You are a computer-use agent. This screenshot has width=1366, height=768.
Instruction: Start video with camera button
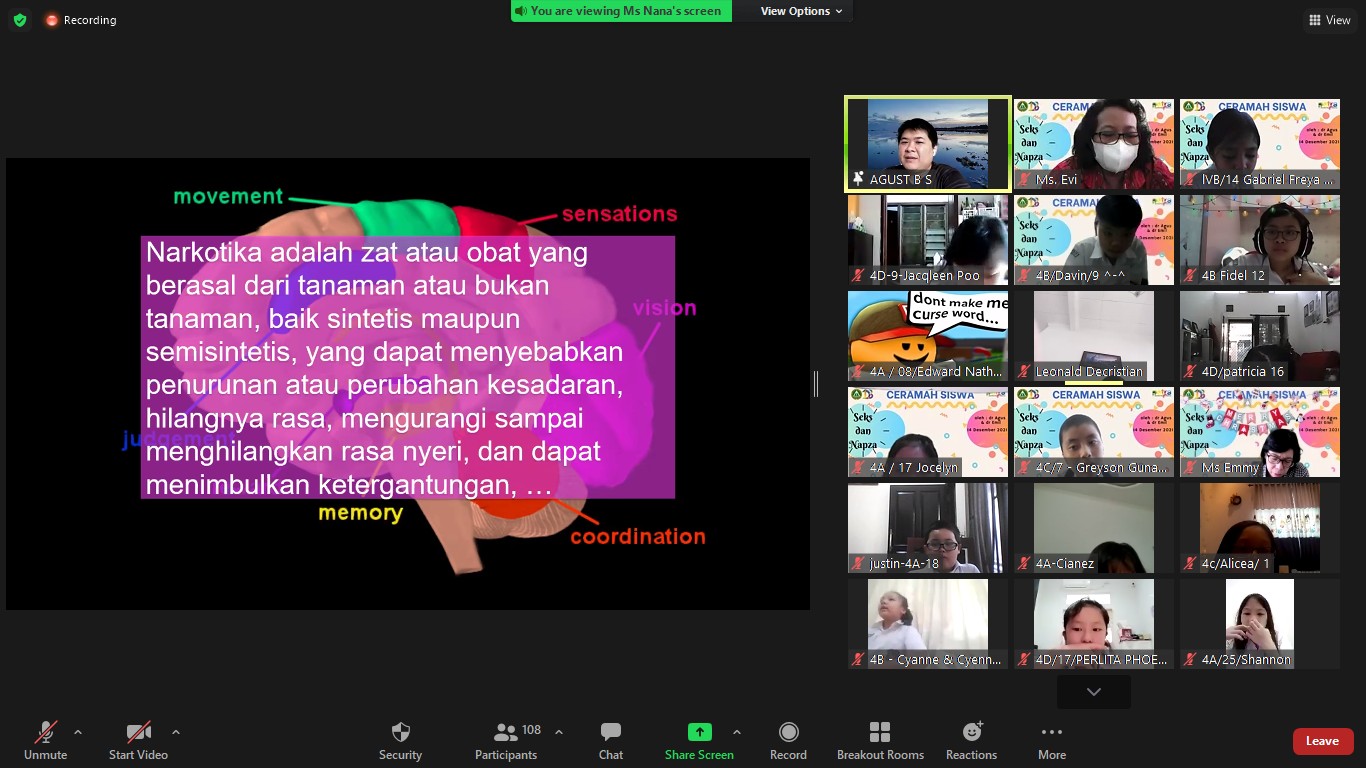(x=138, y=732)
